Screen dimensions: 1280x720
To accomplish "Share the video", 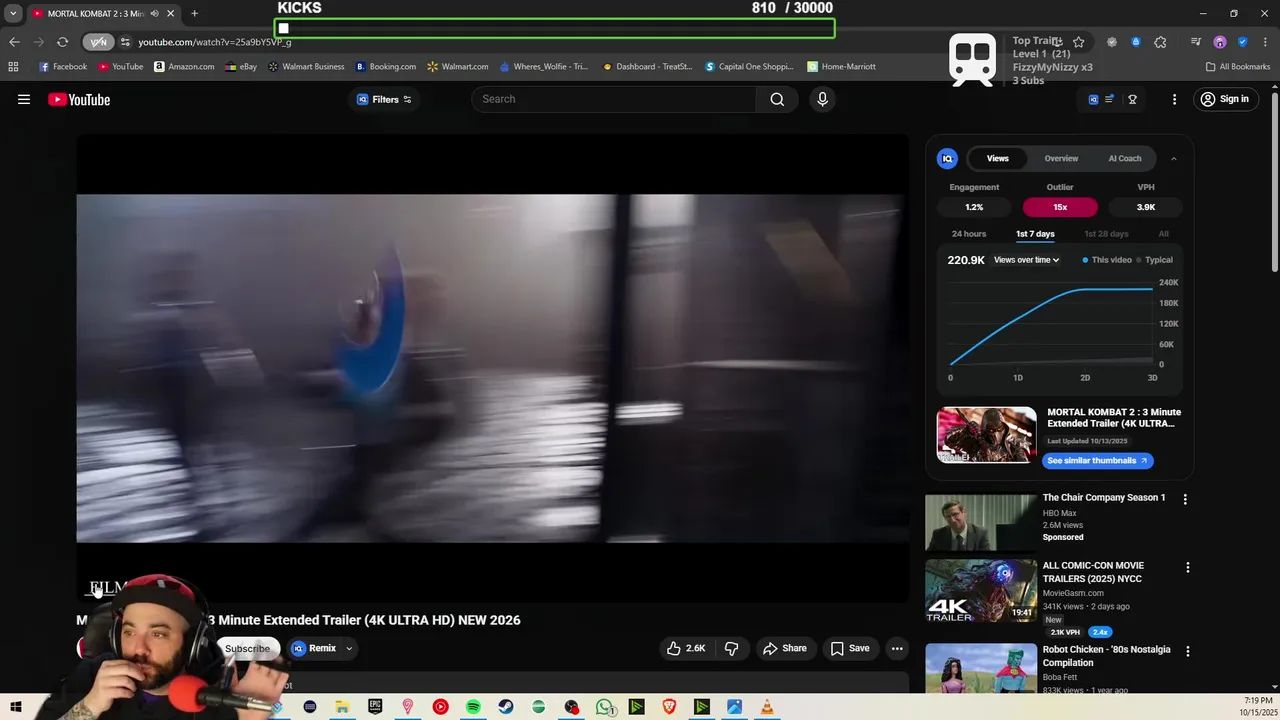I will tap(785, 648).
